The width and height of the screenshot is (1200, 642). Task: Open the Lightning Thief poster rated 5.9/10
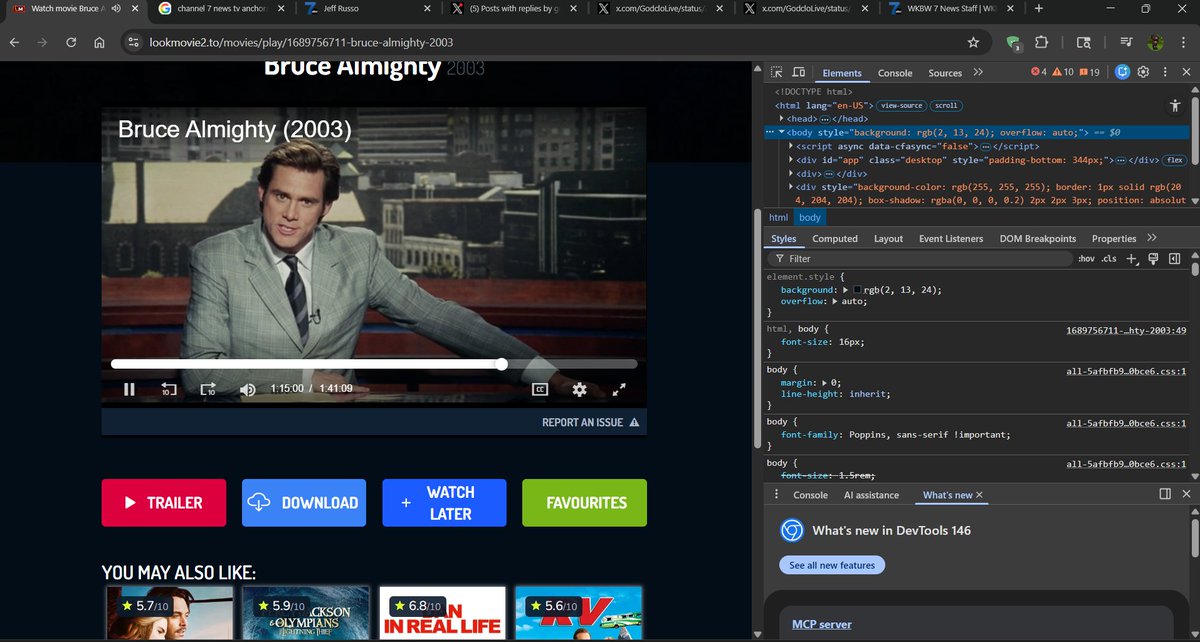[x=306, y=614]
